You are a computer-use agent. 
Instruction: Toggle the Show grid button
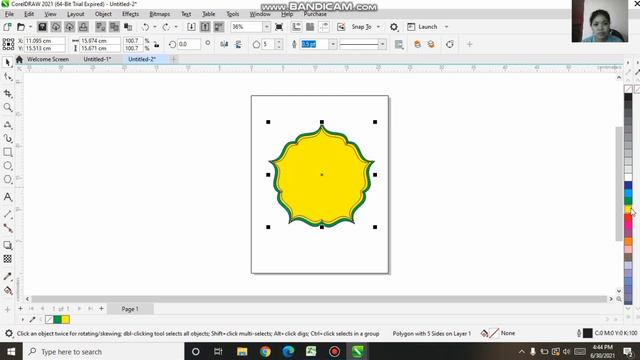[310, 27]
